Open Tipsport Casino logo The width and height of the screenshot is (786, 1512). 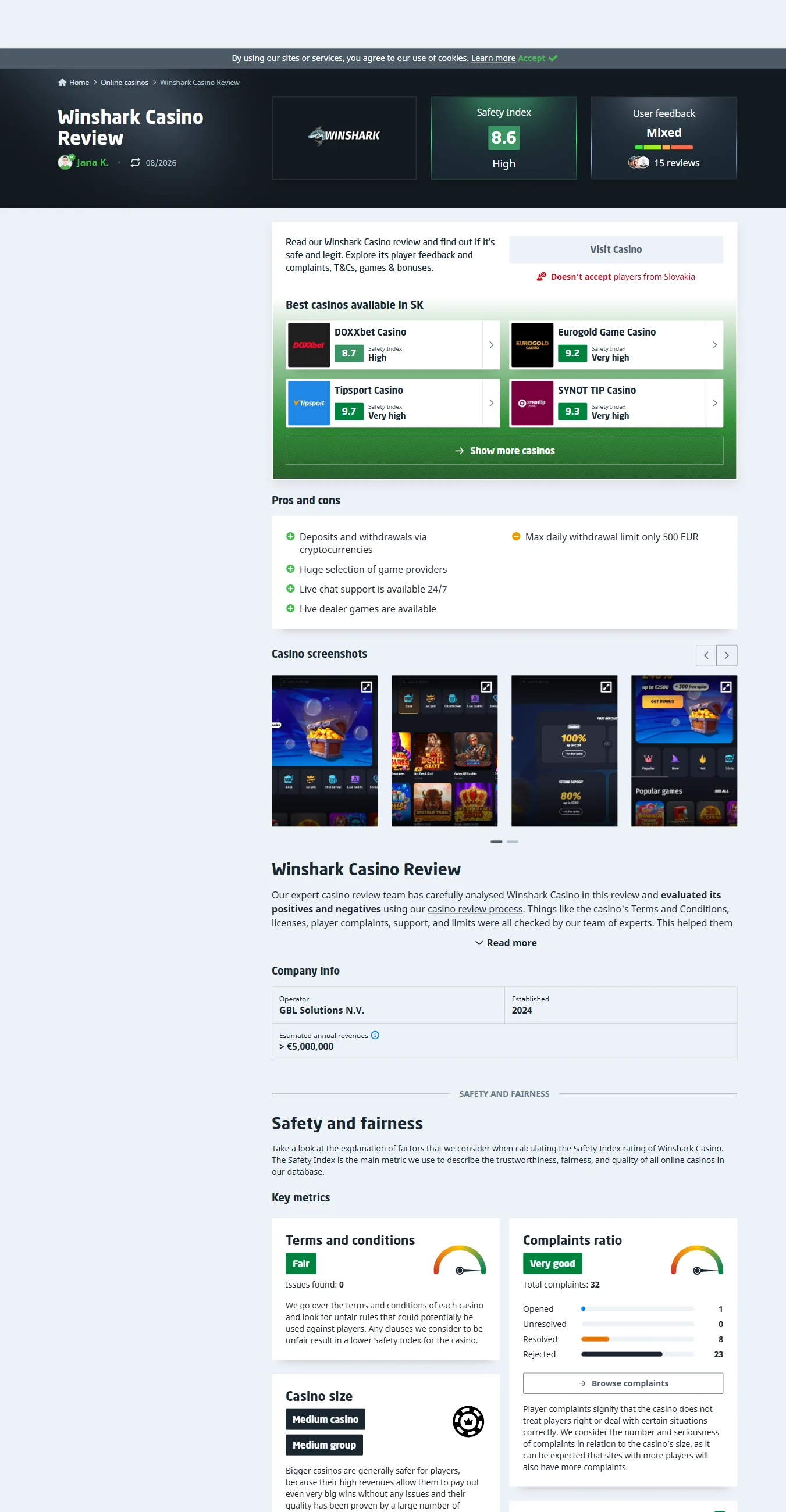point(309,403)
